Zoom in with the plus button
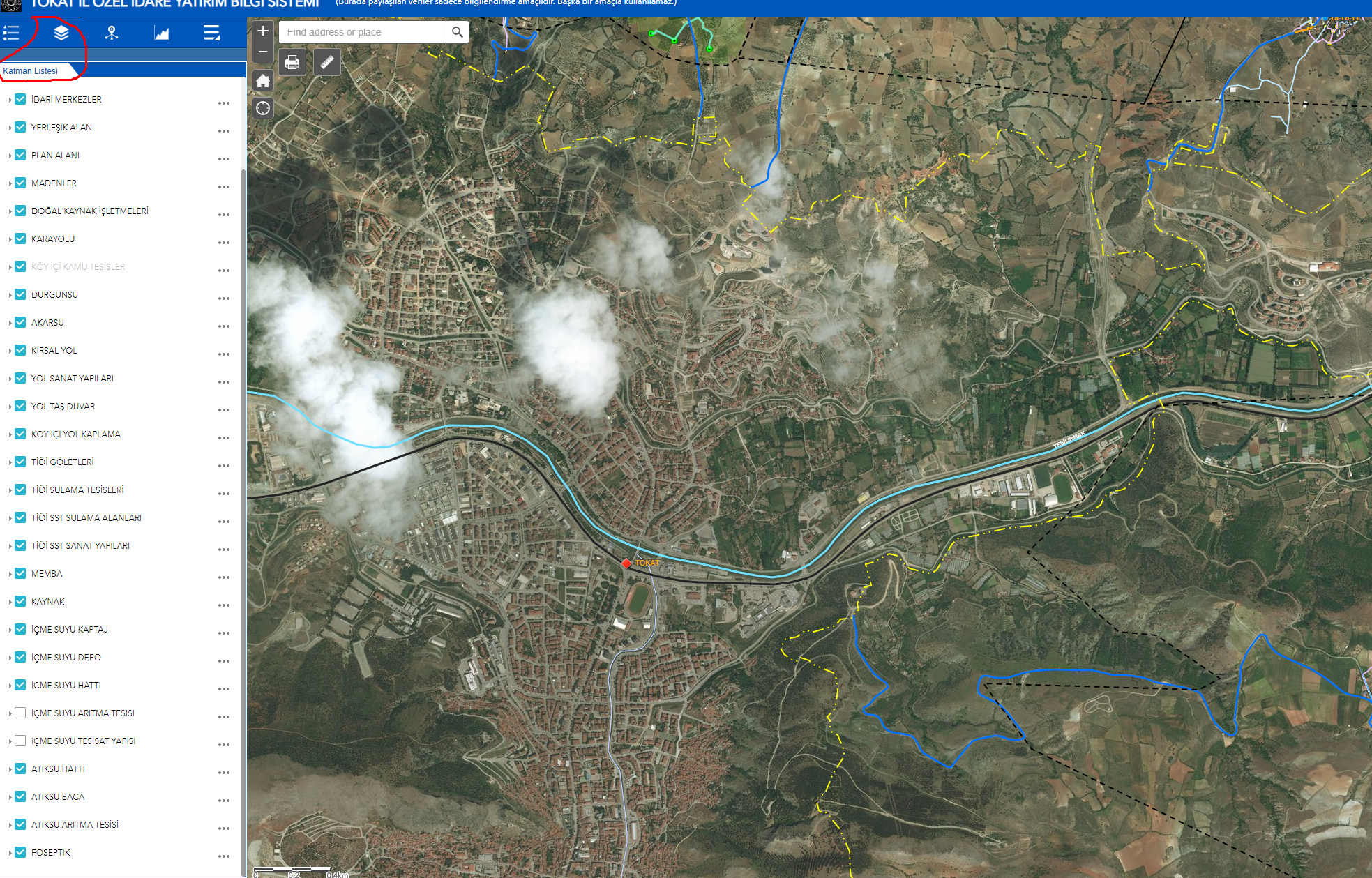Screen dimensions: 1372x878 tap(263, 31)
